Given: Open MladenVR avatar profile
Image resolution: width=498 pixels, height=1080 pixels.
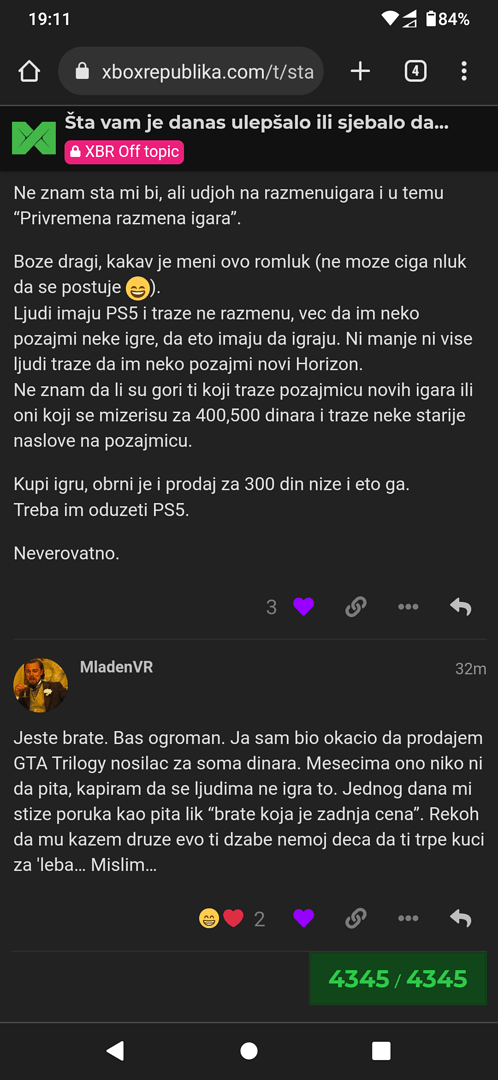Looking at the screenshot, I should pos(41,685).
